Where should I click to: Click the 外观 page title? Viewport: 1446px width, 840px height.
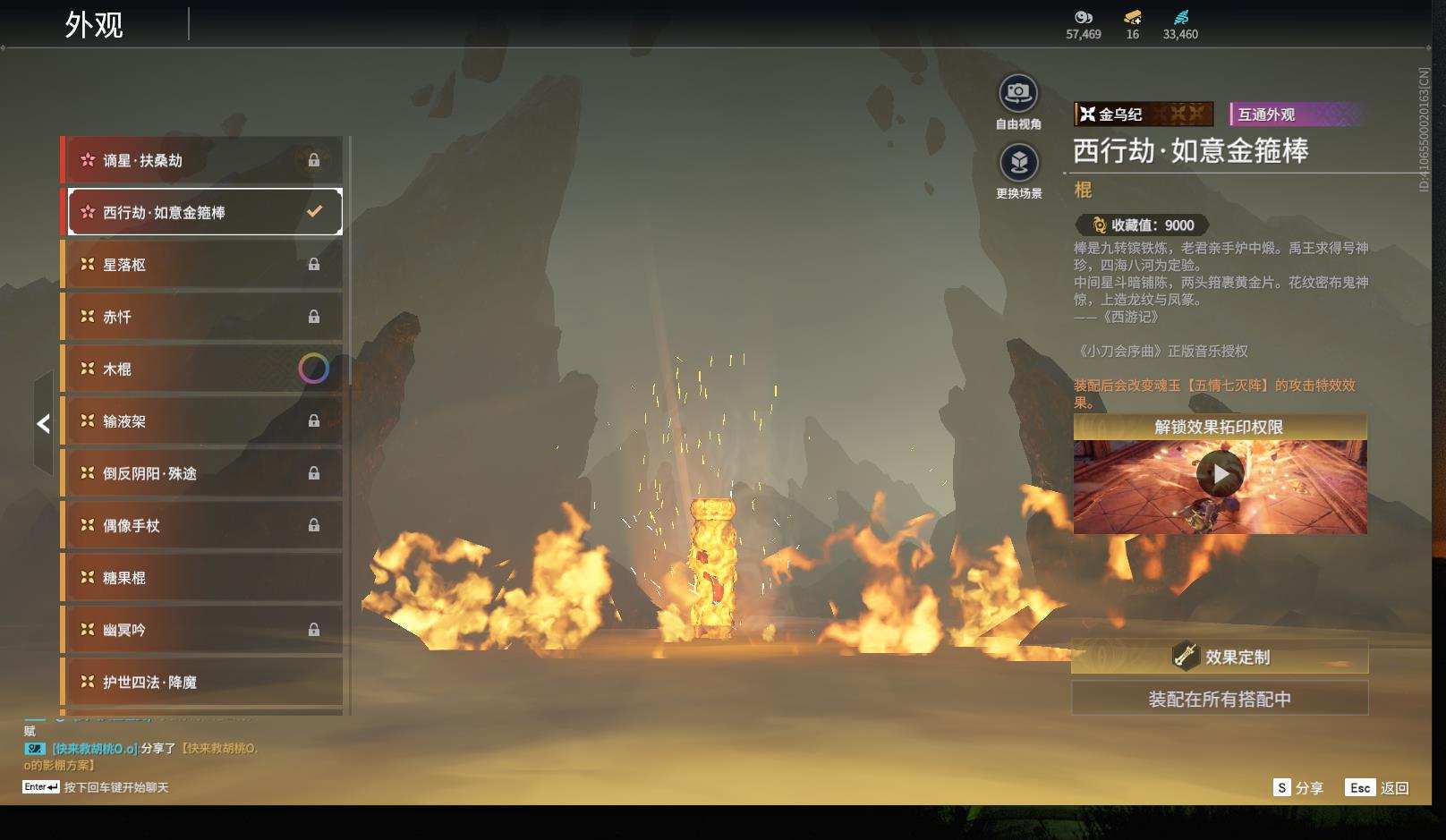click(94, 24)
